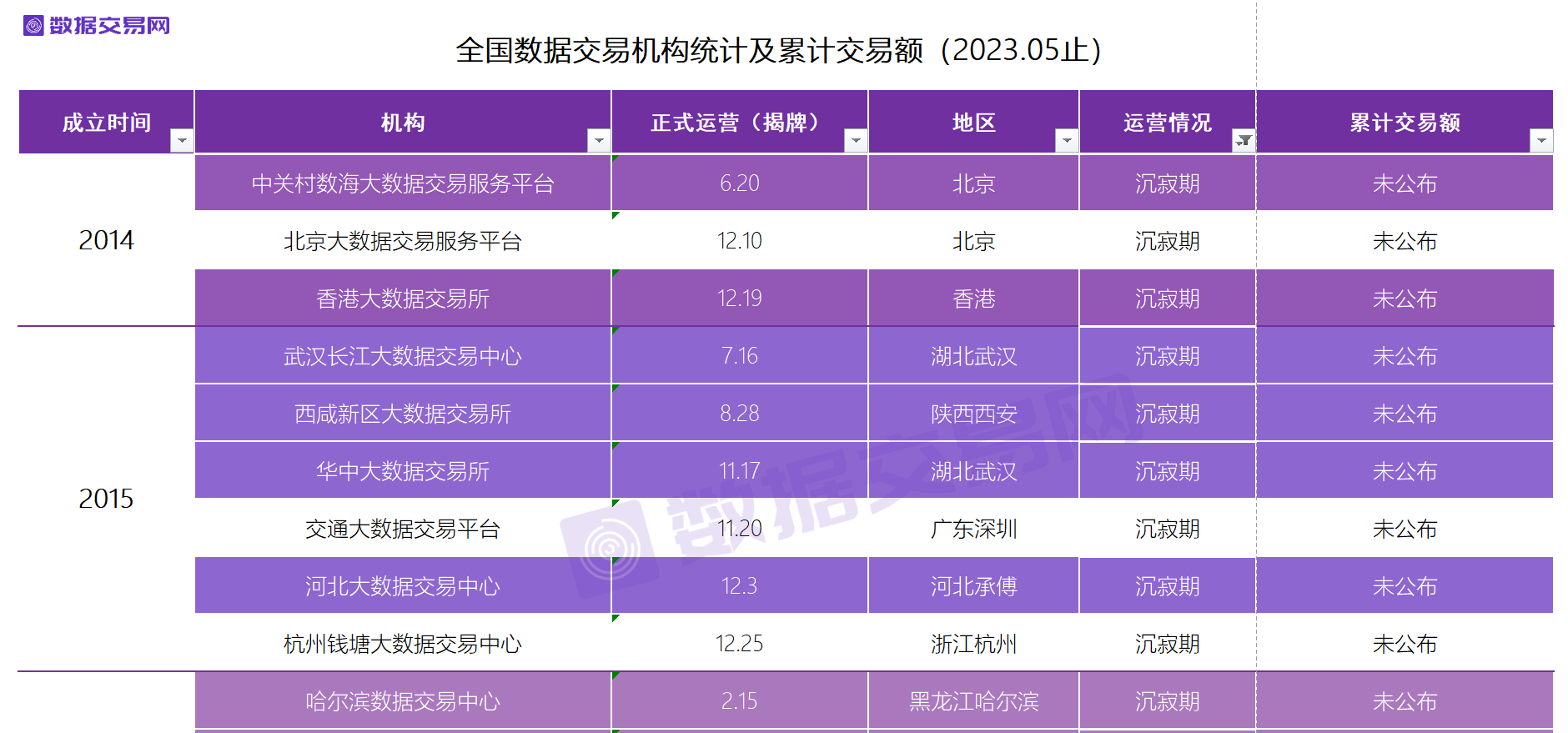1568x733 pixels.
Task: Open the 成立时间 filter dropdown
Action: (182, 141)
